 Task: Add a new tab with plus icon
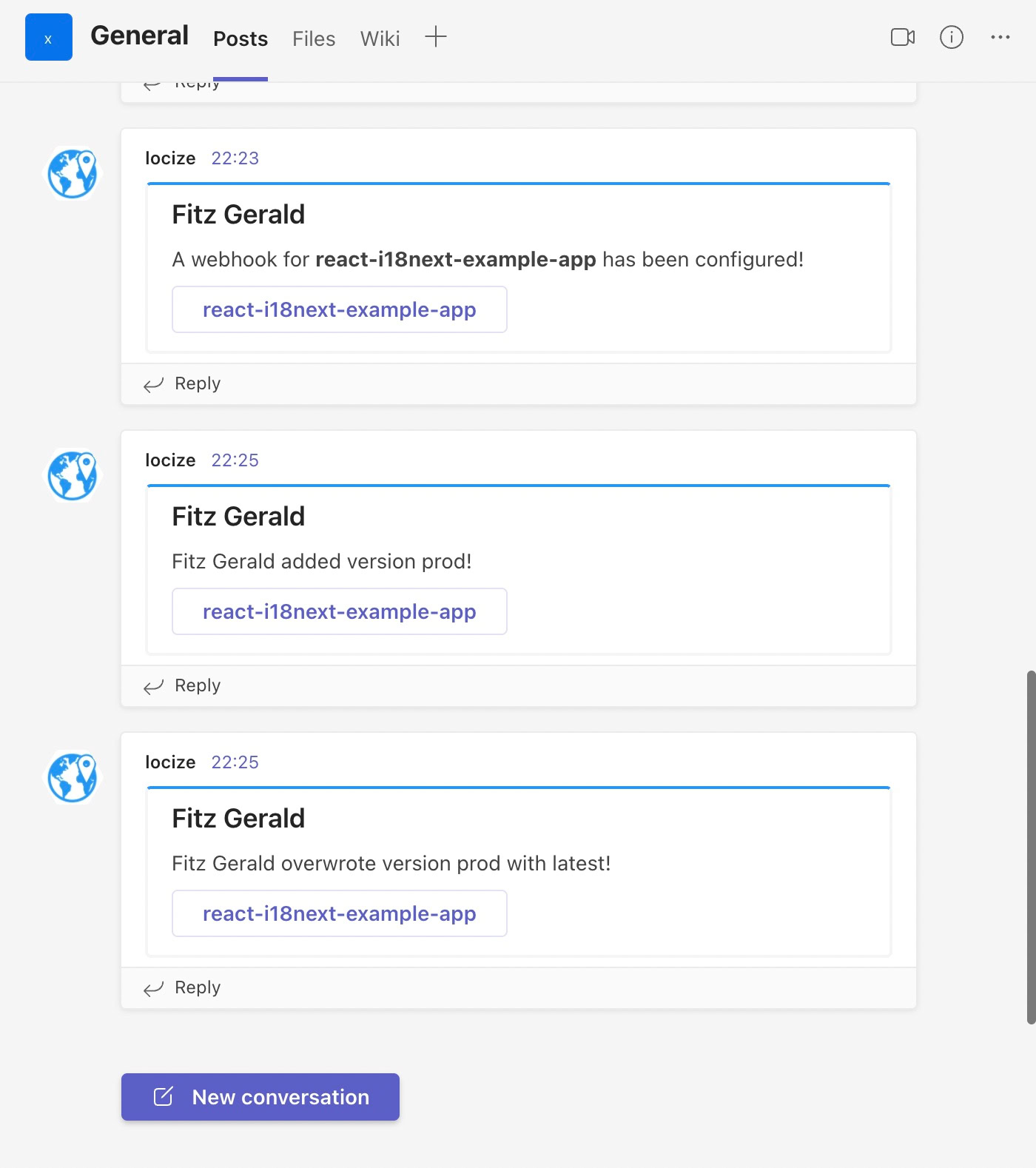coord(436,37)
